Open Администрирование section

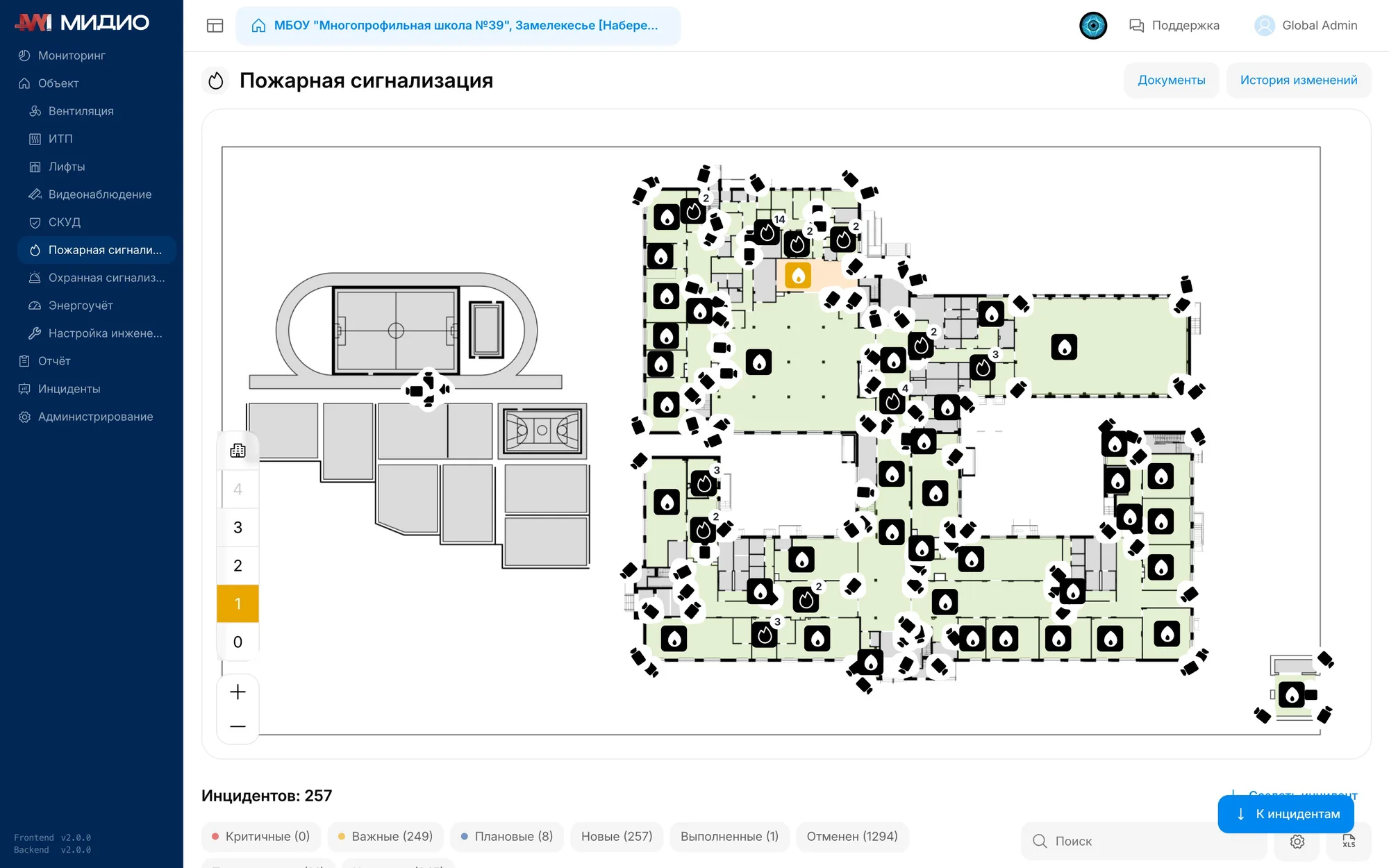pyautogui.click(x=95, y=417)
